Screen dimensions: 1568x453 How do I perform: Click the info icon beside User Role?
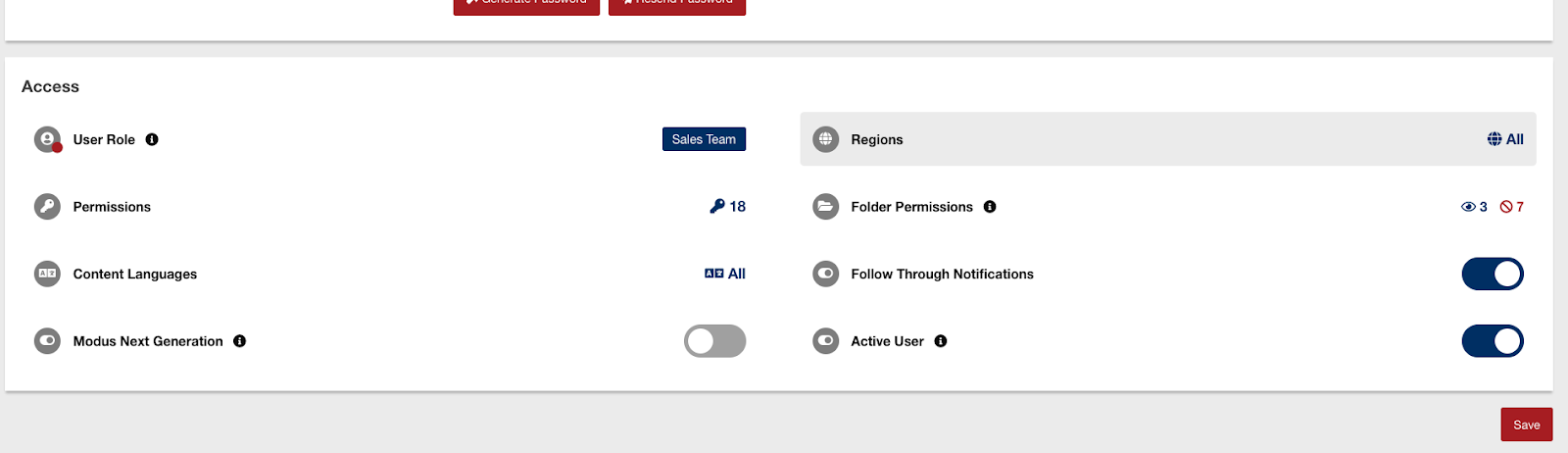[152, 139]
